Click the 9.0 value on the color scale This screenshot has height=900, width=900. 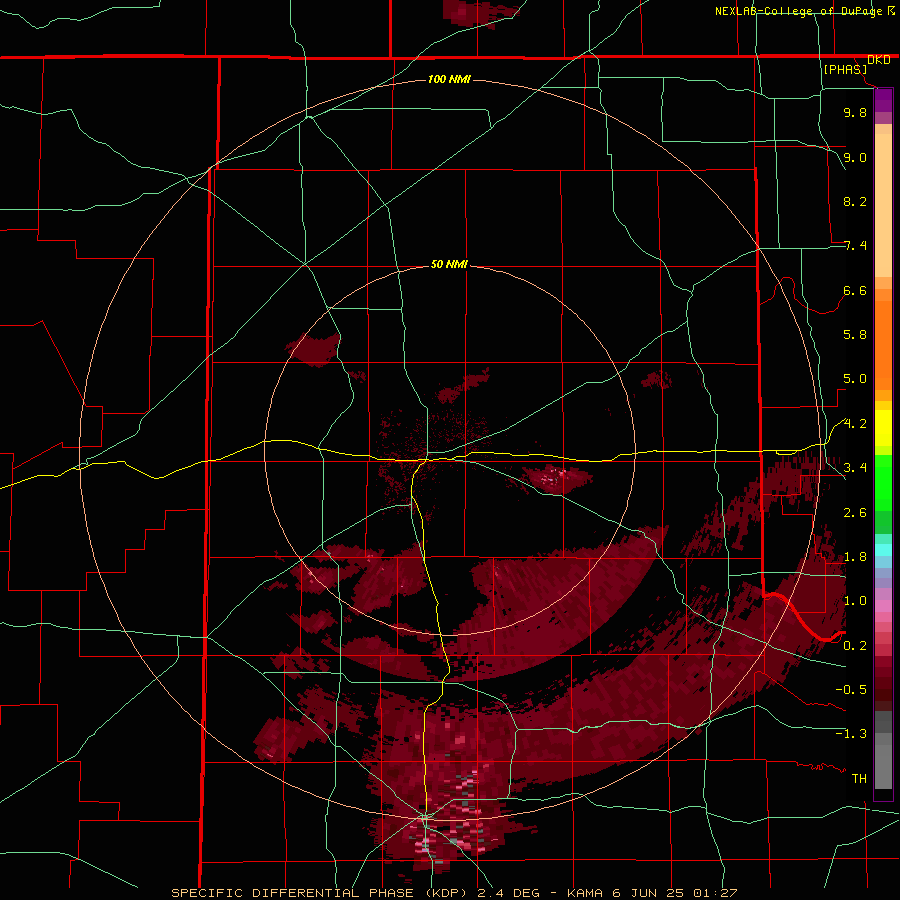point(855,157)
